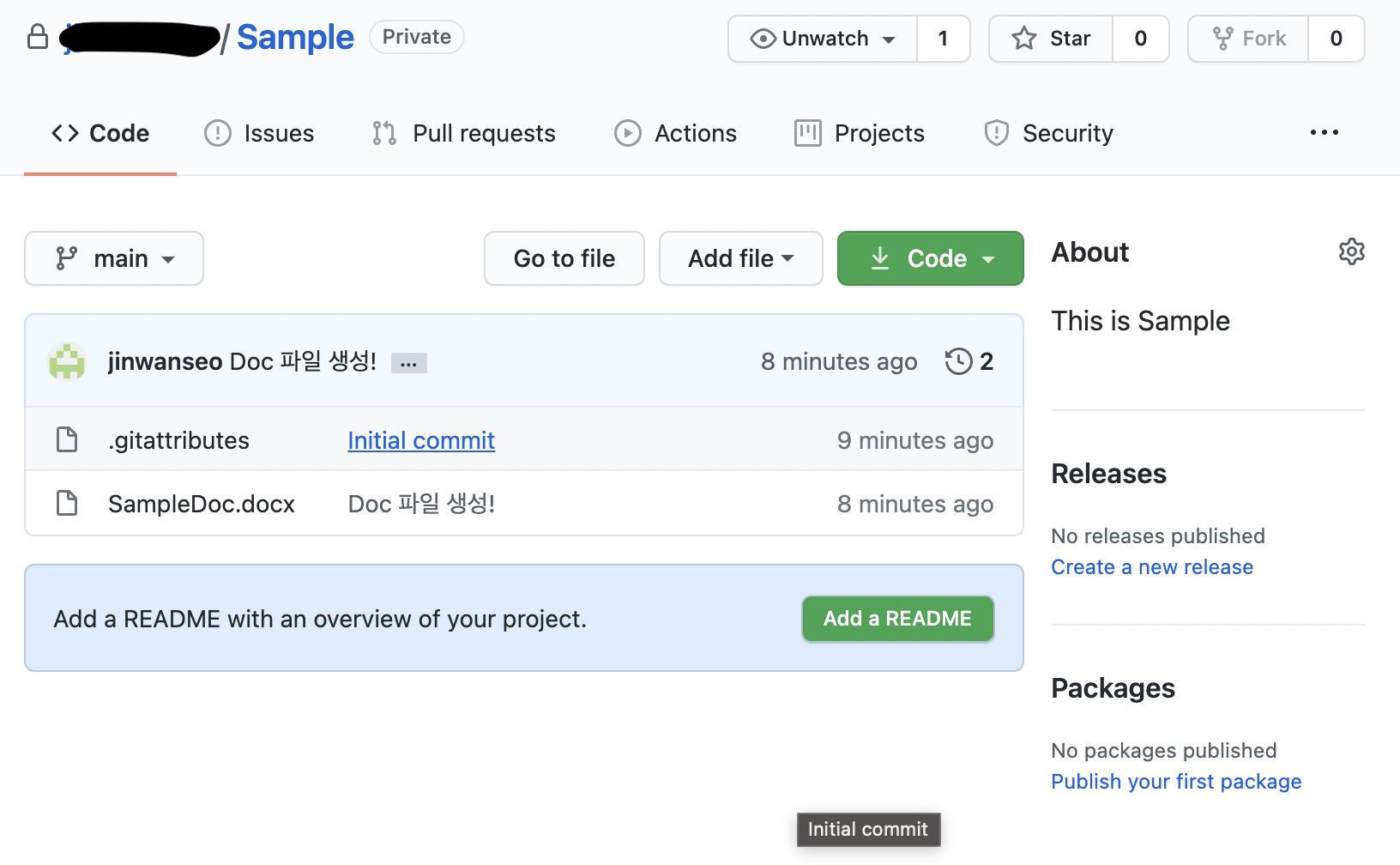This screenshot has width=1400, height=865.
Task: Open commit history clock icon
Action: (x=958, y=361)
